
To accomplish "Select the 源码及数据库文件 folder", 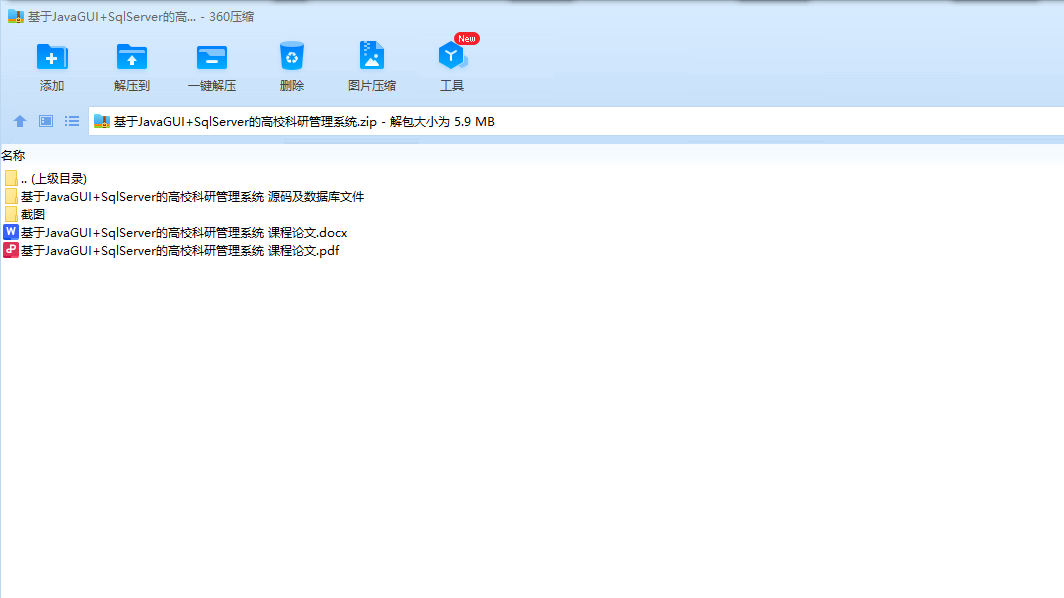I will point(184,197).
